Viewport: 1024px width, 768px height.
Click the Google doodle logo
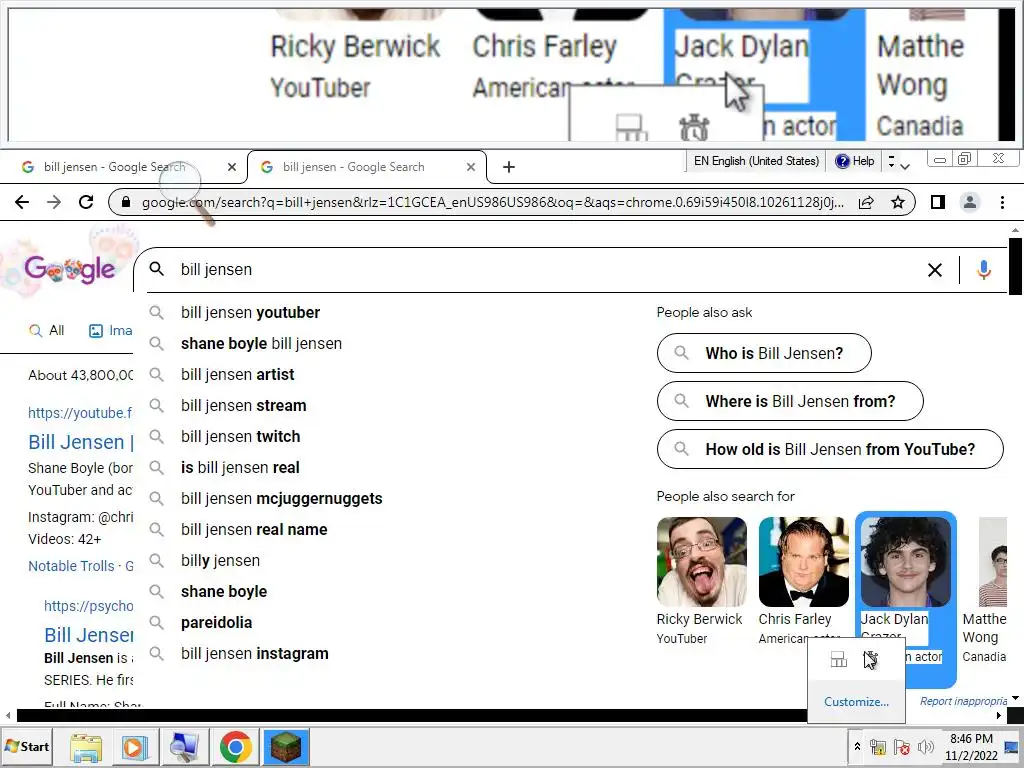point(69,269)
